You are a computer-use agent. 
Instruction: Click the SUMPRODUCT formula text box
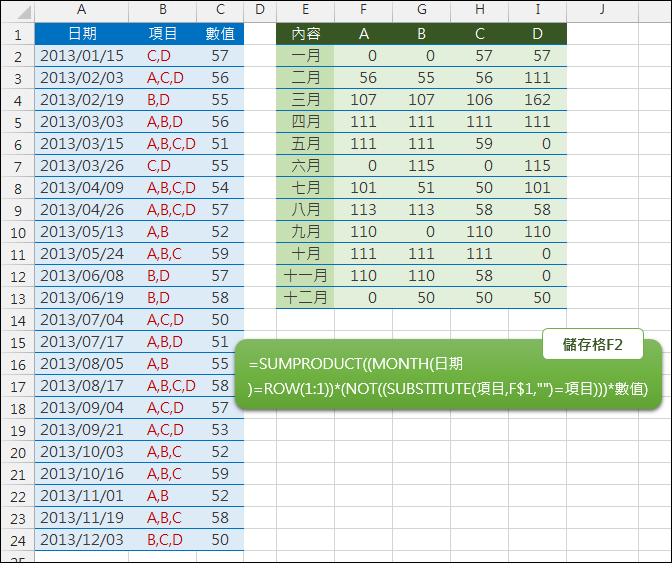pos(448,376)
